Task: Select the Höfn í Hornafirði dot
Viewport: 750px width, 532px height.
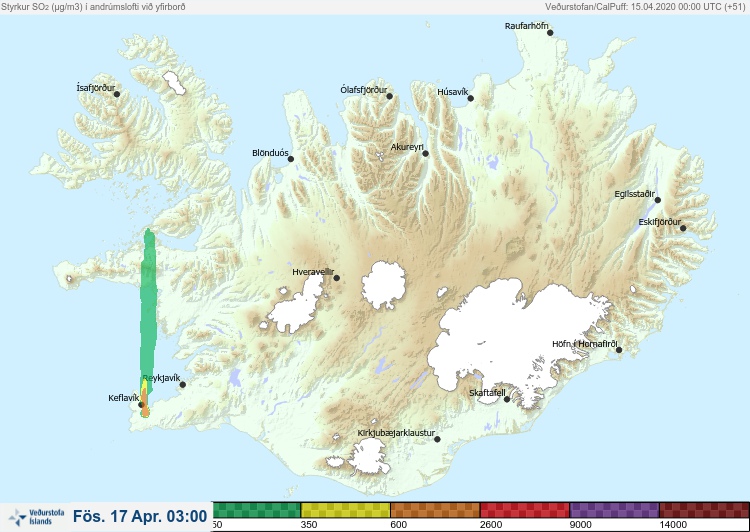Action: tap(618, 350)
